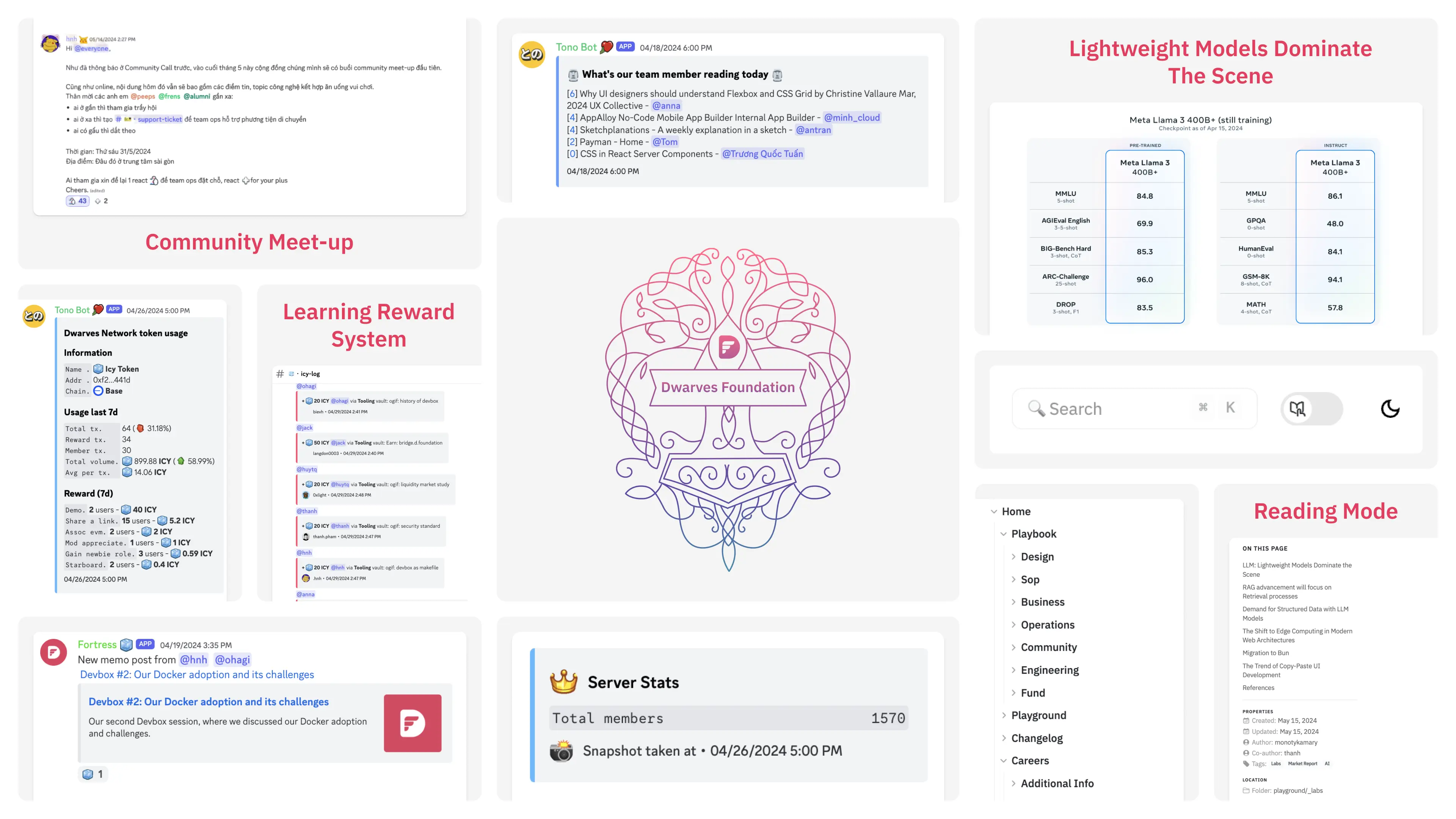
Task: Click Tono Bot avatar on reading post
Action: [x=532, y=54]
